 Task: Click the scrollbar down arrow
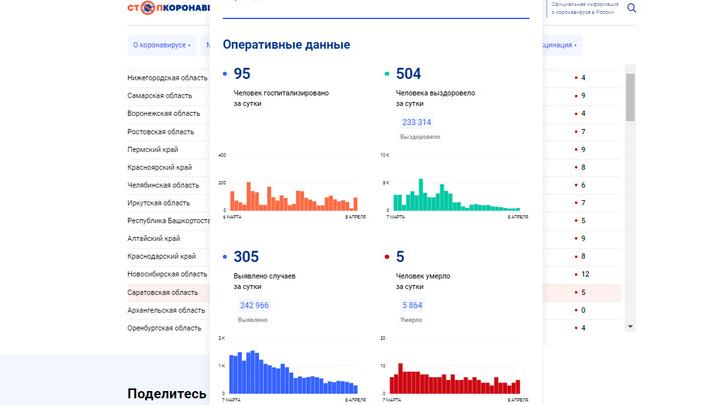tap(630, 326)
